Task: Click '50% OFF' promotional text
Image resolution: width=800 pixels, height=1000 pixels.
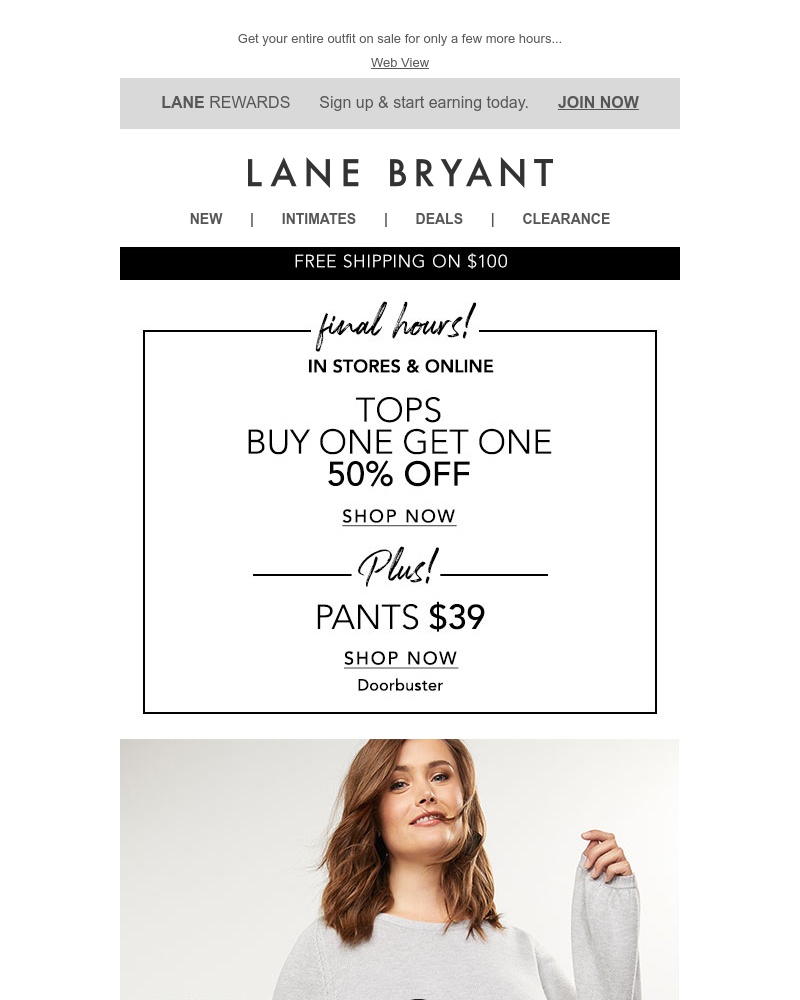Action: click(x=399, y=474)
